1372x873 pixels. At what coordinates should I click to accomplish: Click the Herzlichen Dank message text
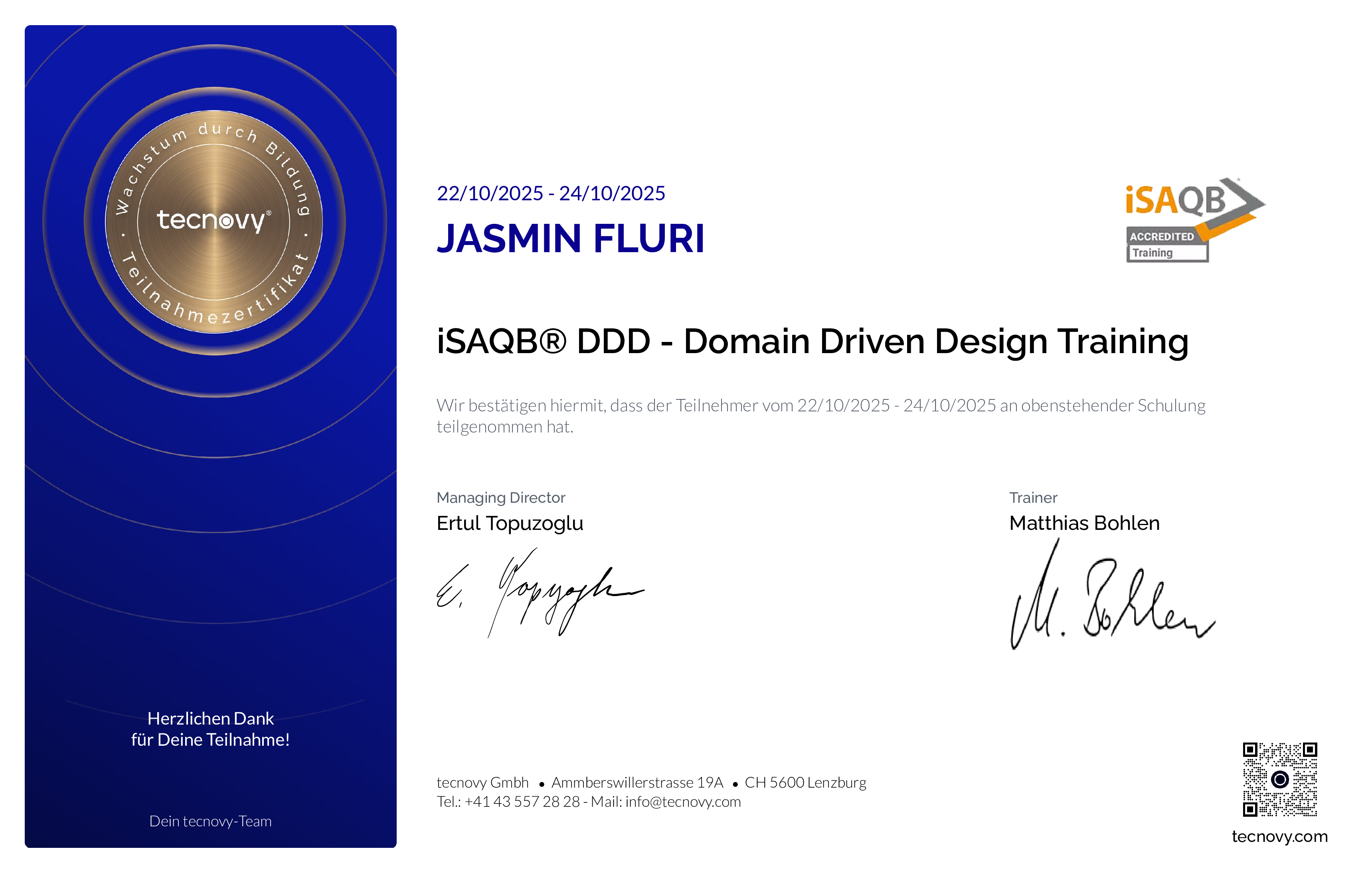click(x=211, y=730)
